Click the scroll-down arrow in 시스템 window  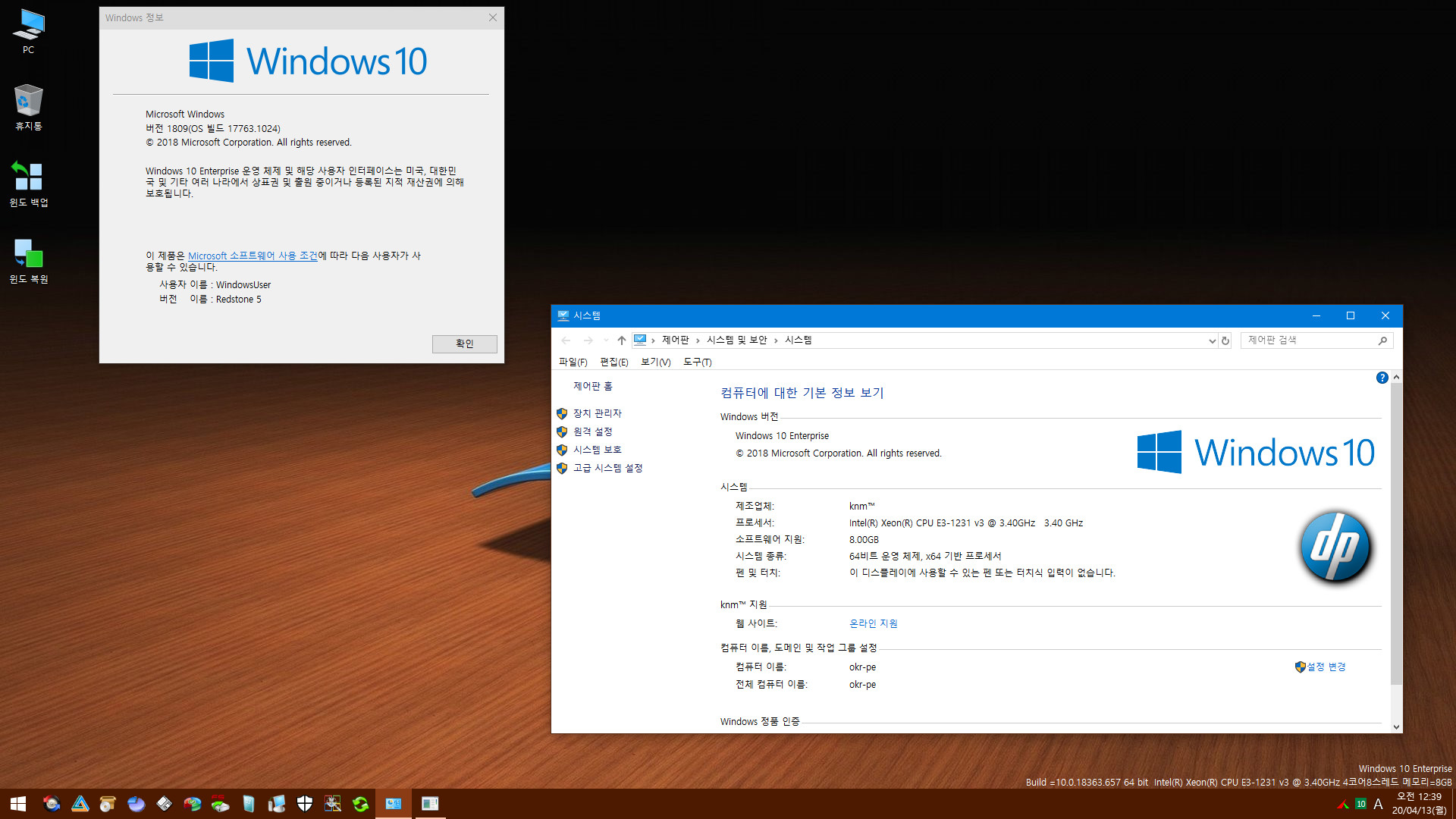1396,726
